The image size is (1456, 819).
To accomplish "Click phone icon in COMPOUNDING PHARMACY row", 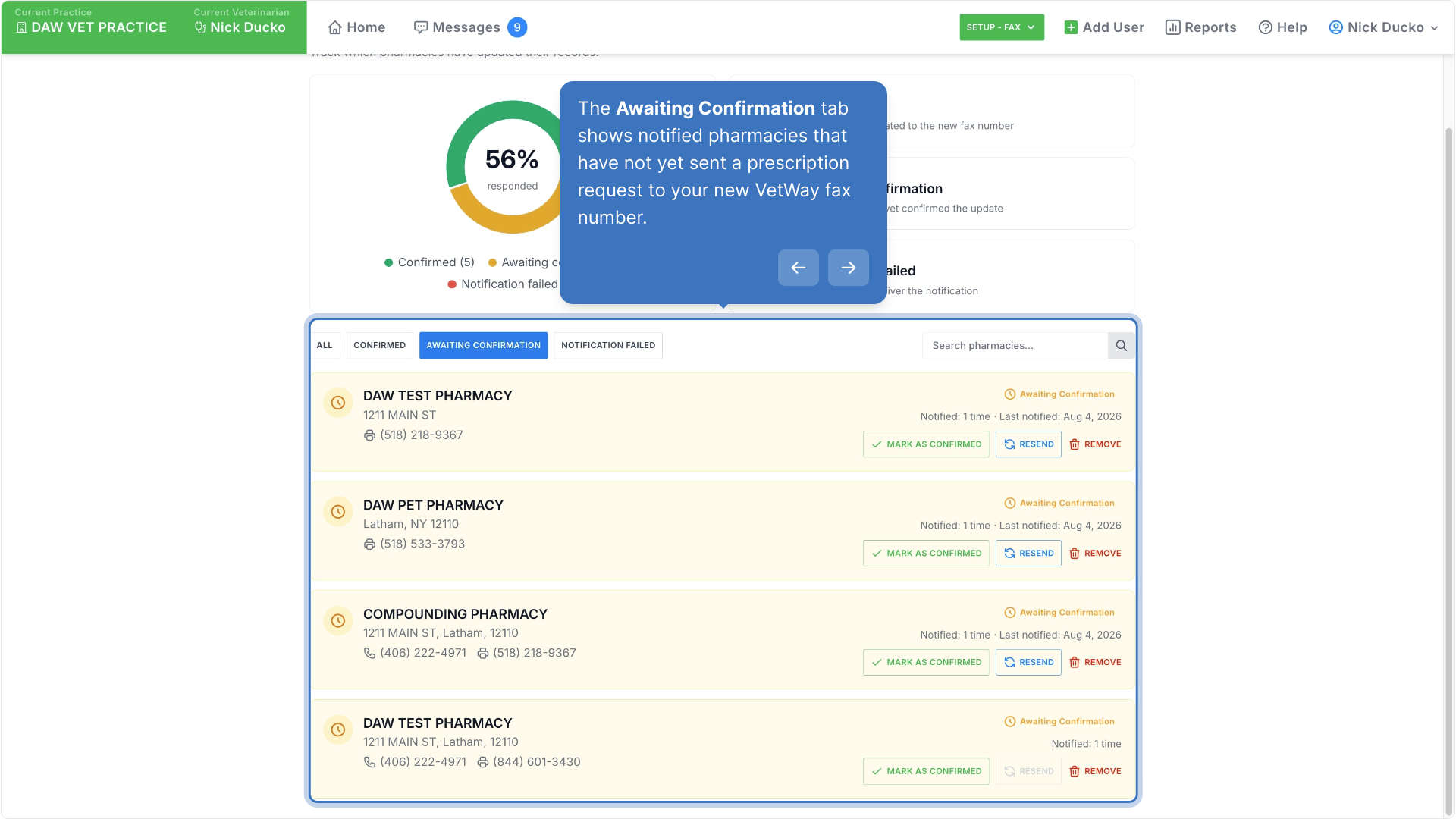I will pyautogui.click(x=369, y=653).
